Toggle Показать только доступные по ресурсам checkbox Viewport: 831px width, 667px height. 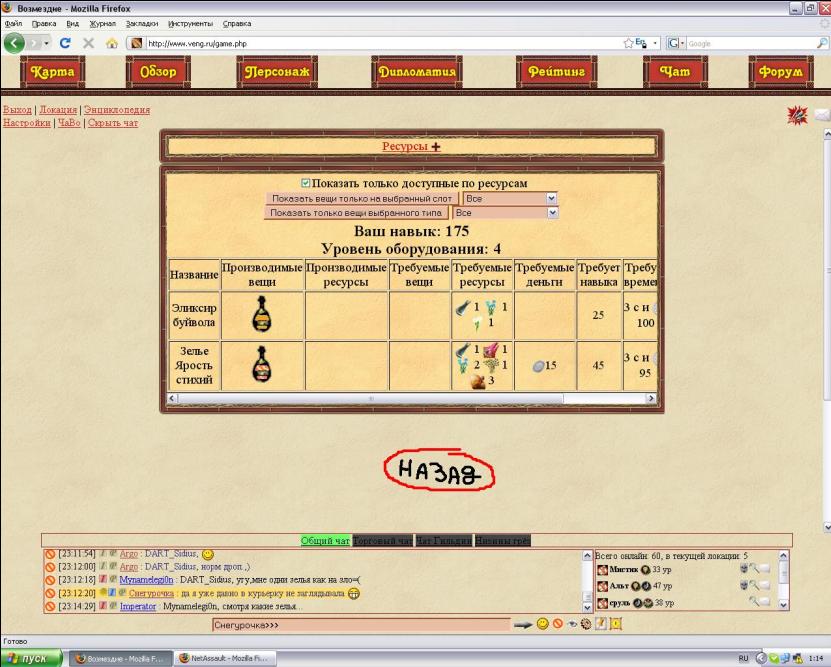305,183
